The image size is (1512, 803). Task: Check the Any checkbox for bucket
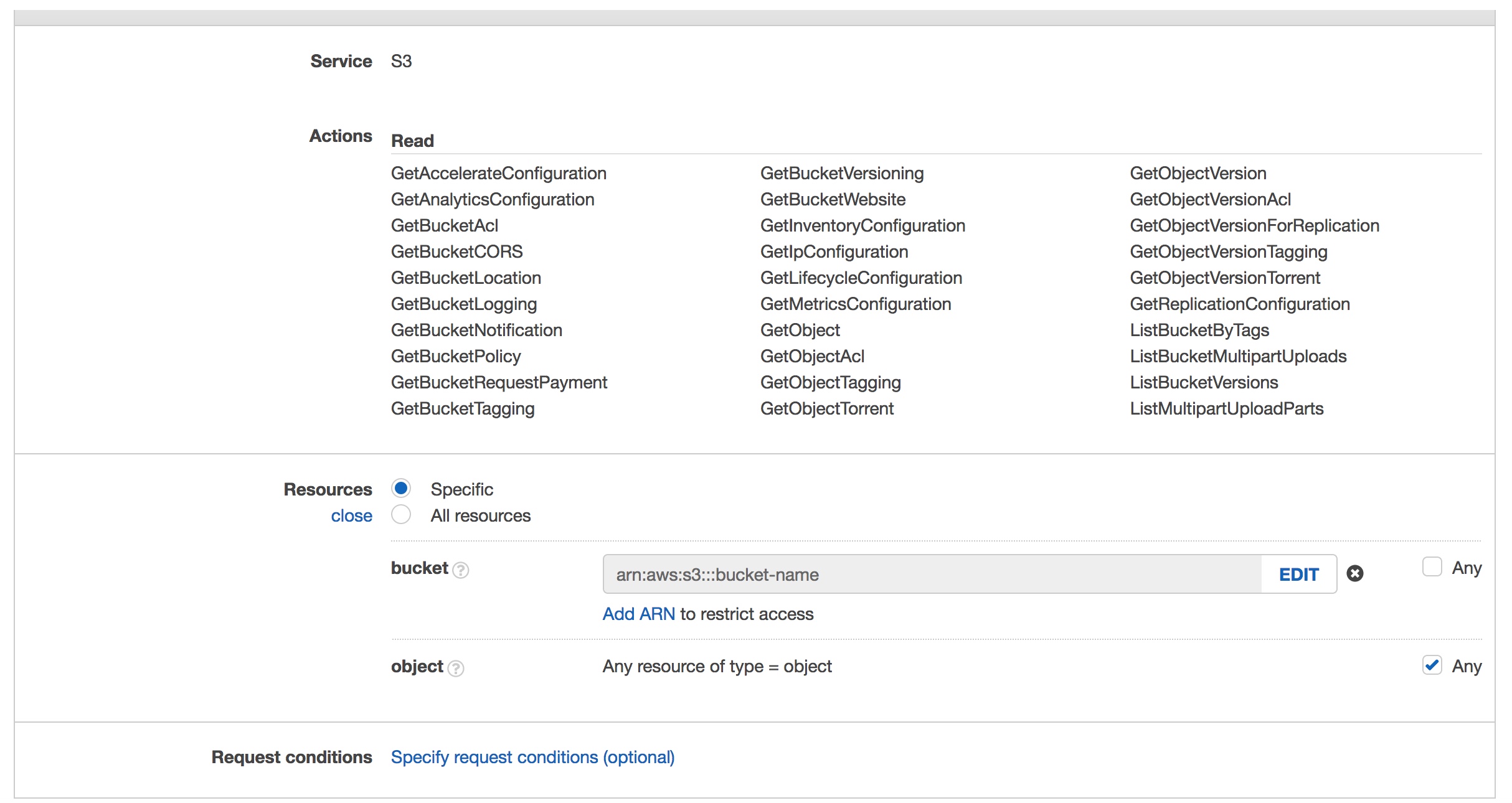coord(1432,567)
